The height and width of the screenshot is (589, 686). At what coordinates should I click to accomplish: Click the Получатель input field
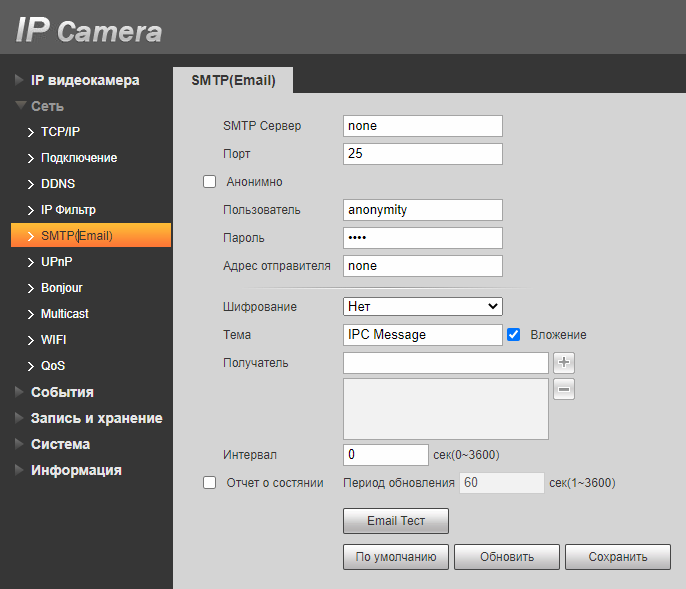(446, 363)
